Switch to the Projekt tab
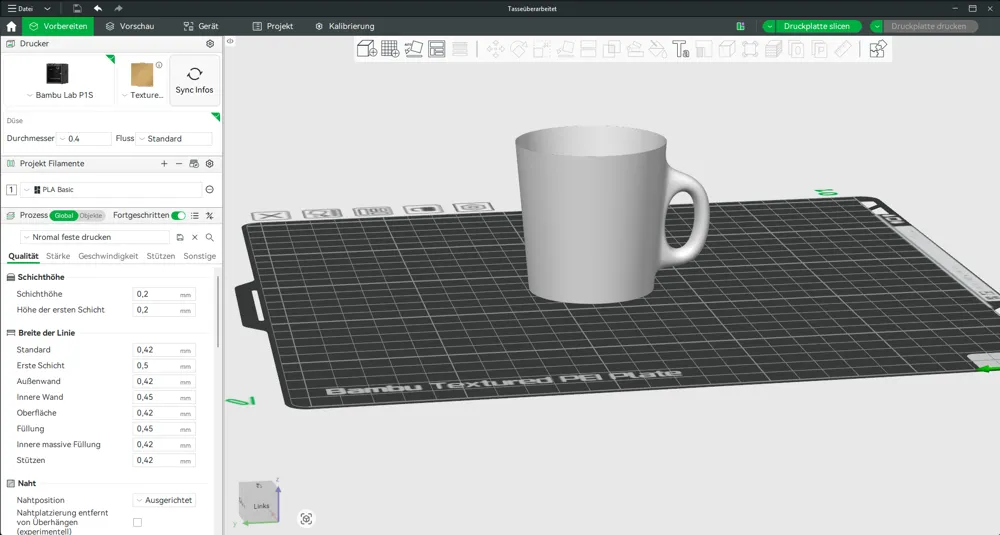This screenshot has height=535, width=1000. click(273, 26)
